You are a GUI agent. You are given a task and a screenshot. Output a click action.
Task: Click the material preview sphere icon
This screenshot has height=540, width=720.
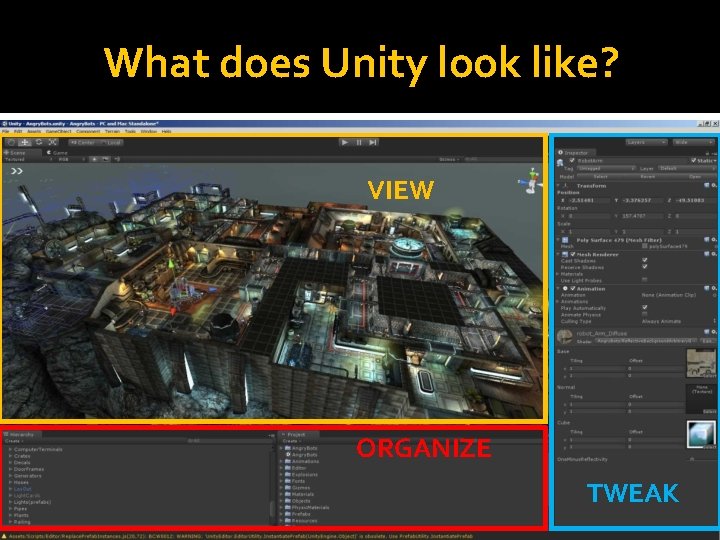tap(564, 336)
